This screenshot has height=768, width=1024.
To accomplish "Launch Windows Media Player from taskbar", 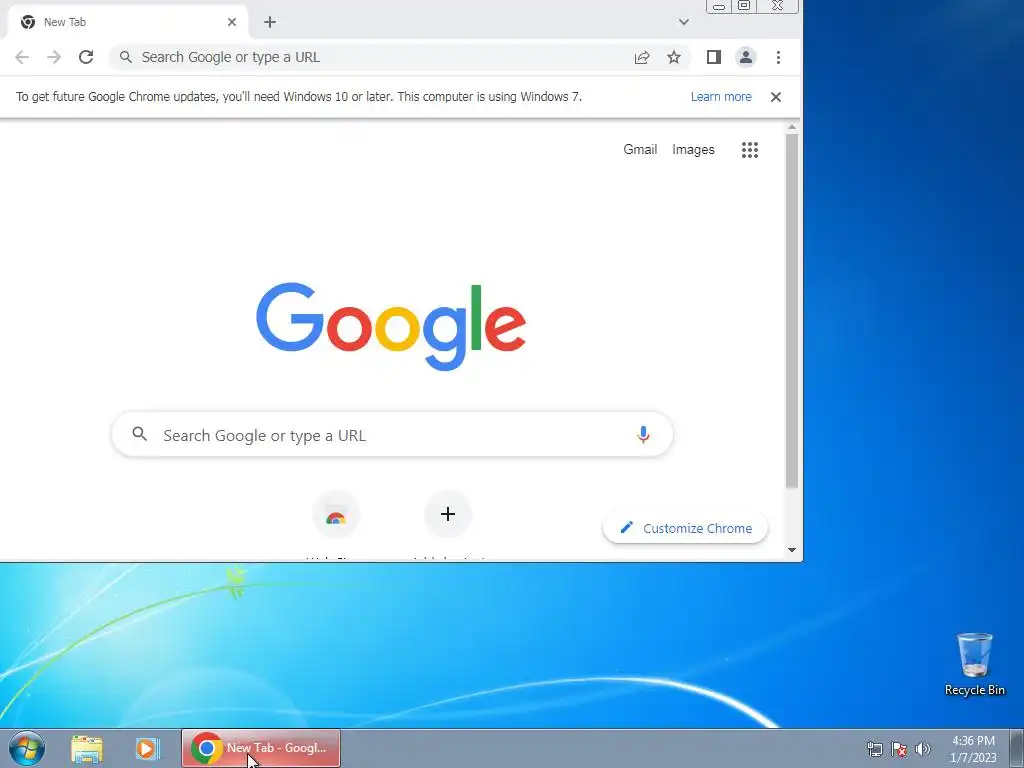I will [148, 749].
